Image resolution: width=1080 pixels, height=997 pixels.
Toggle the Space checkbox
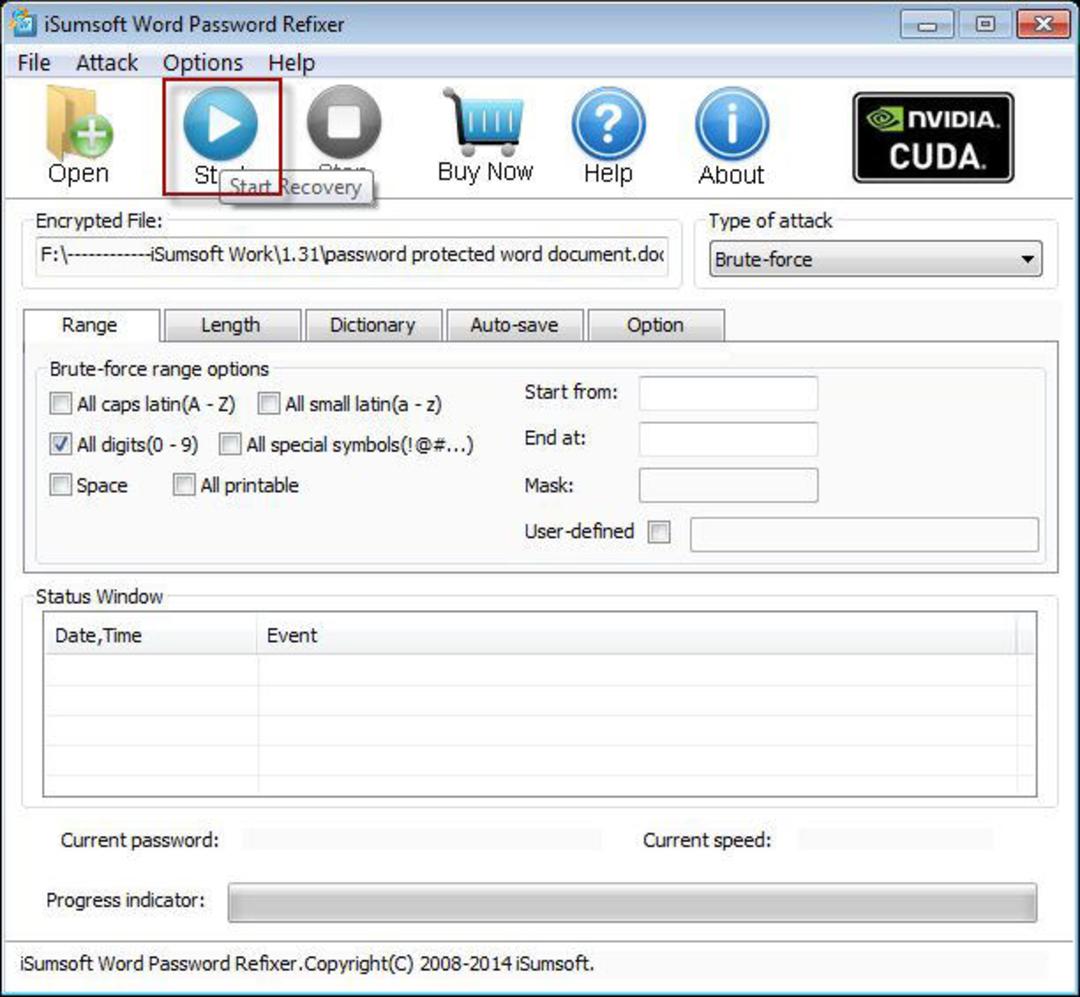61,484
